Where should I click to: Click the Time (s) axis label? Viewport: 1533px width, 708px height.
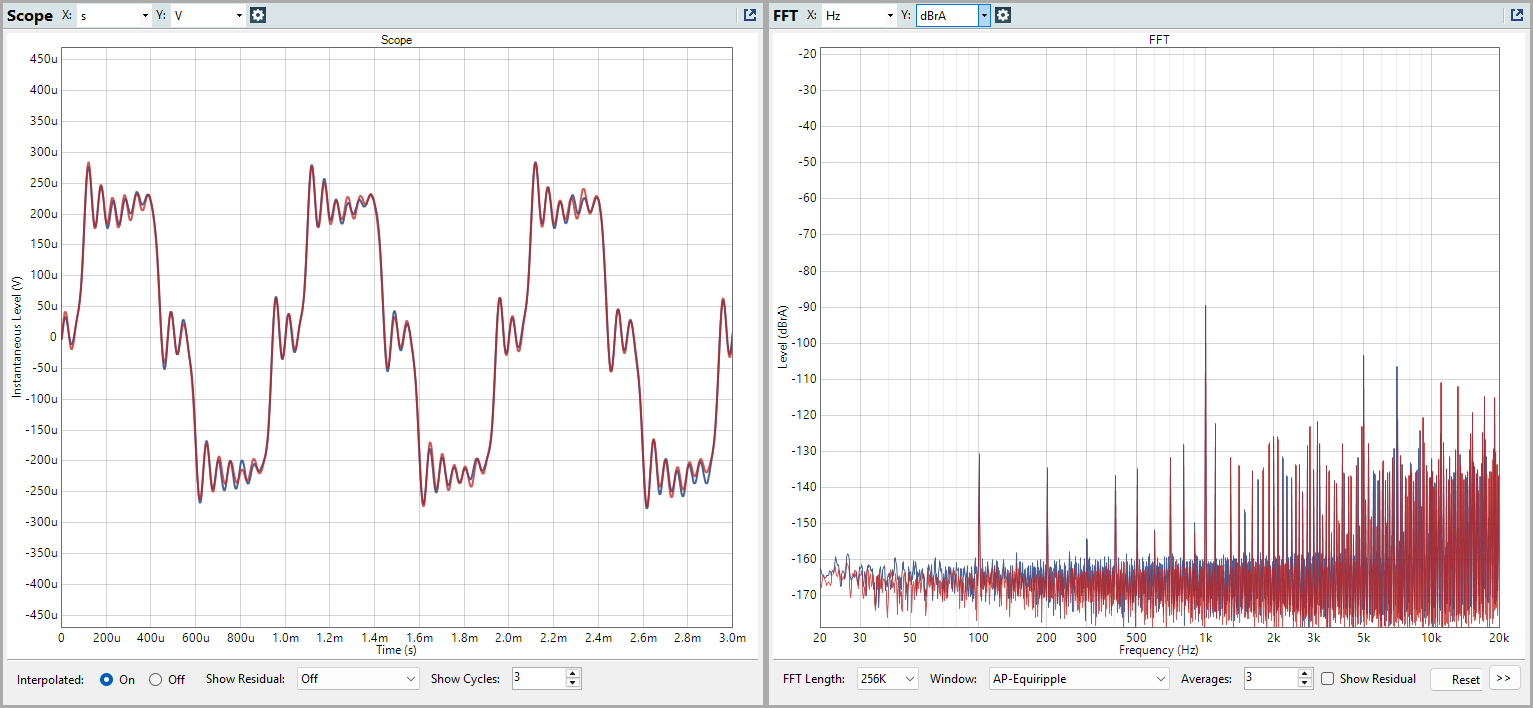pyautogui.click(x=396, y=650)
